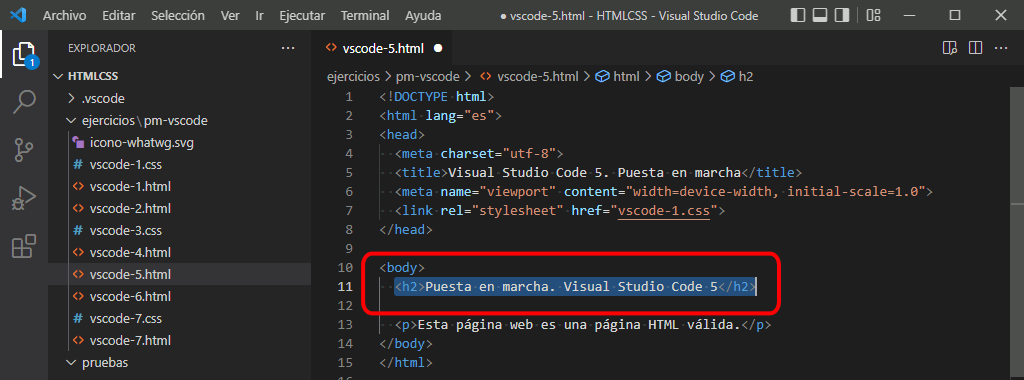Open the Ayuda menu
The width and height of the screenshot is (1024, 380).
point(423,15)
